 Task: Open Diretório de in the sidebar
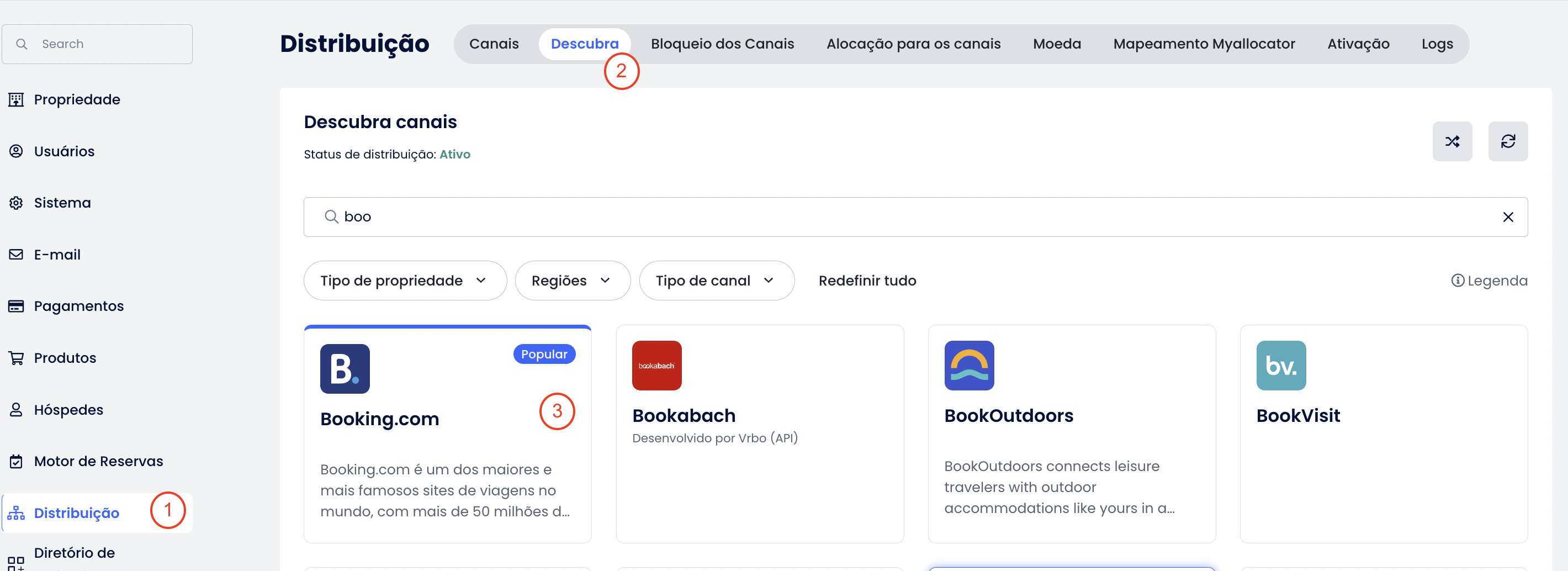point(75,553)
